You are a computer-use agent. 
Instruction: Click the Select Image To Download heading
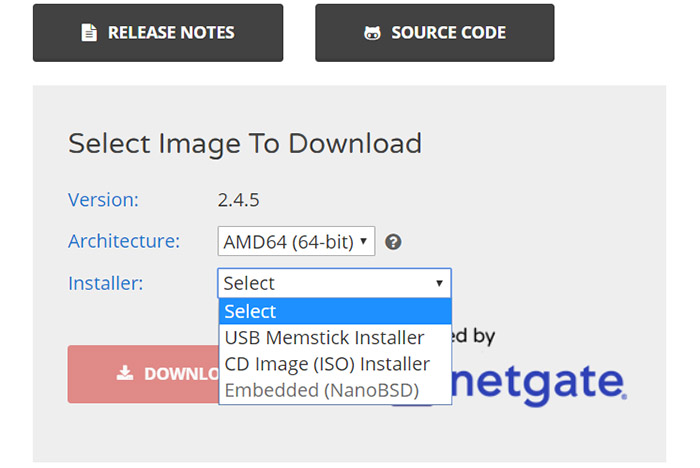[x=245, y=144]
